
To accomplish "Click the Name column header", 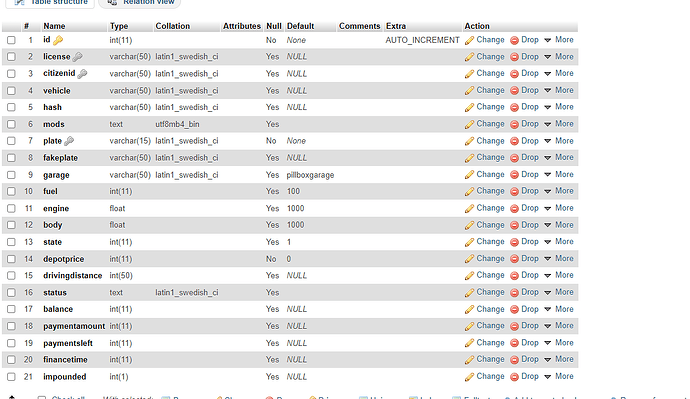I will 54,26.
